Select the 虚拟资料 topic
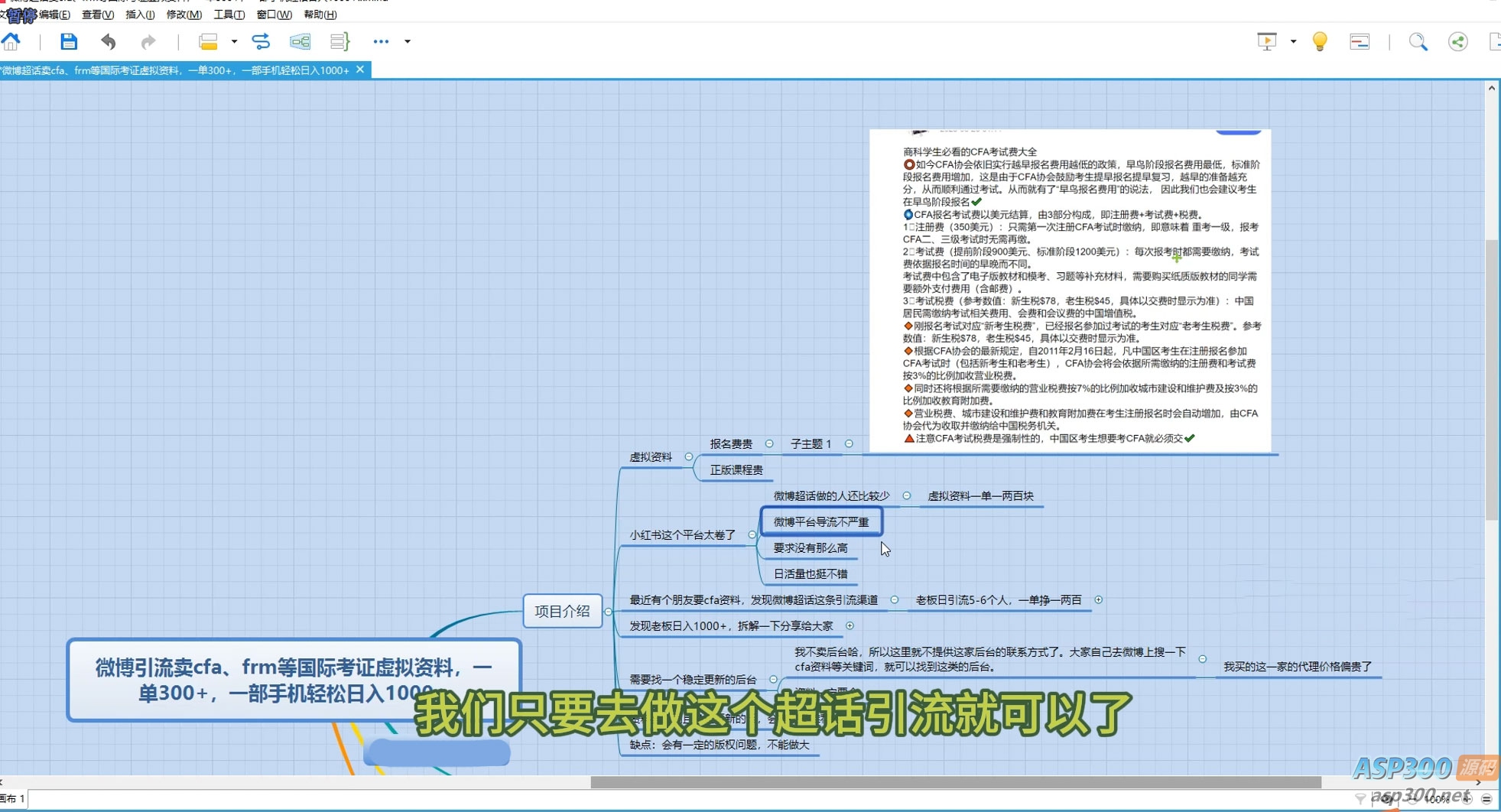1501x812 pixels. [651, 457]
